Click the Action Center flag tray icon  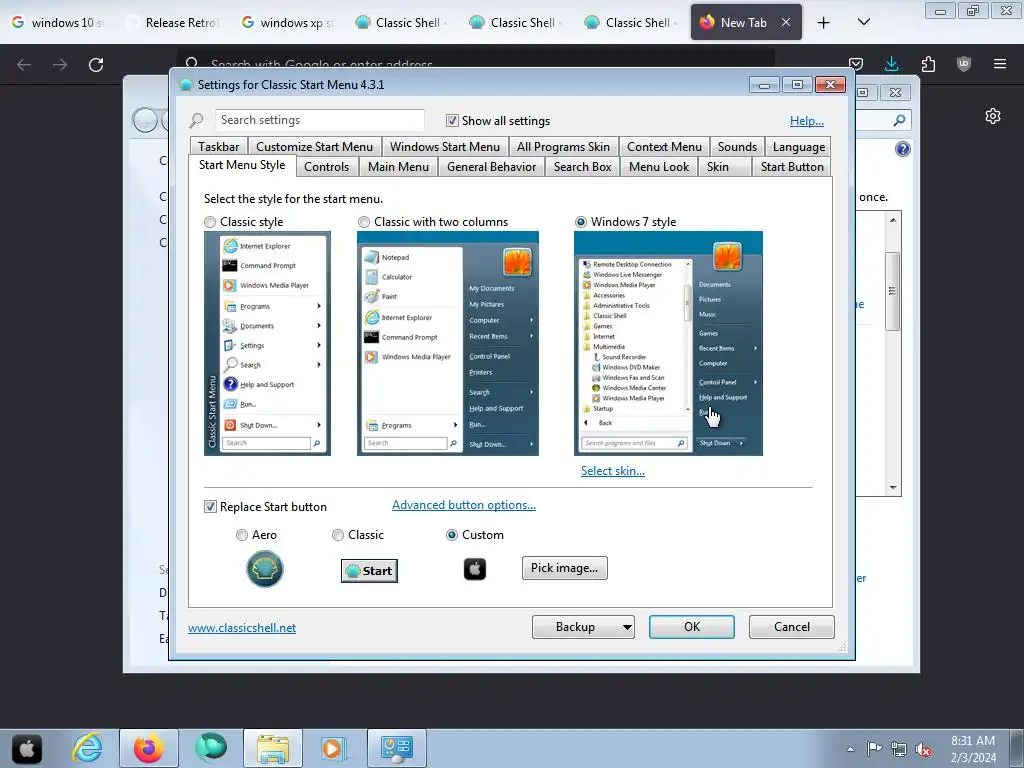point(874,748)
